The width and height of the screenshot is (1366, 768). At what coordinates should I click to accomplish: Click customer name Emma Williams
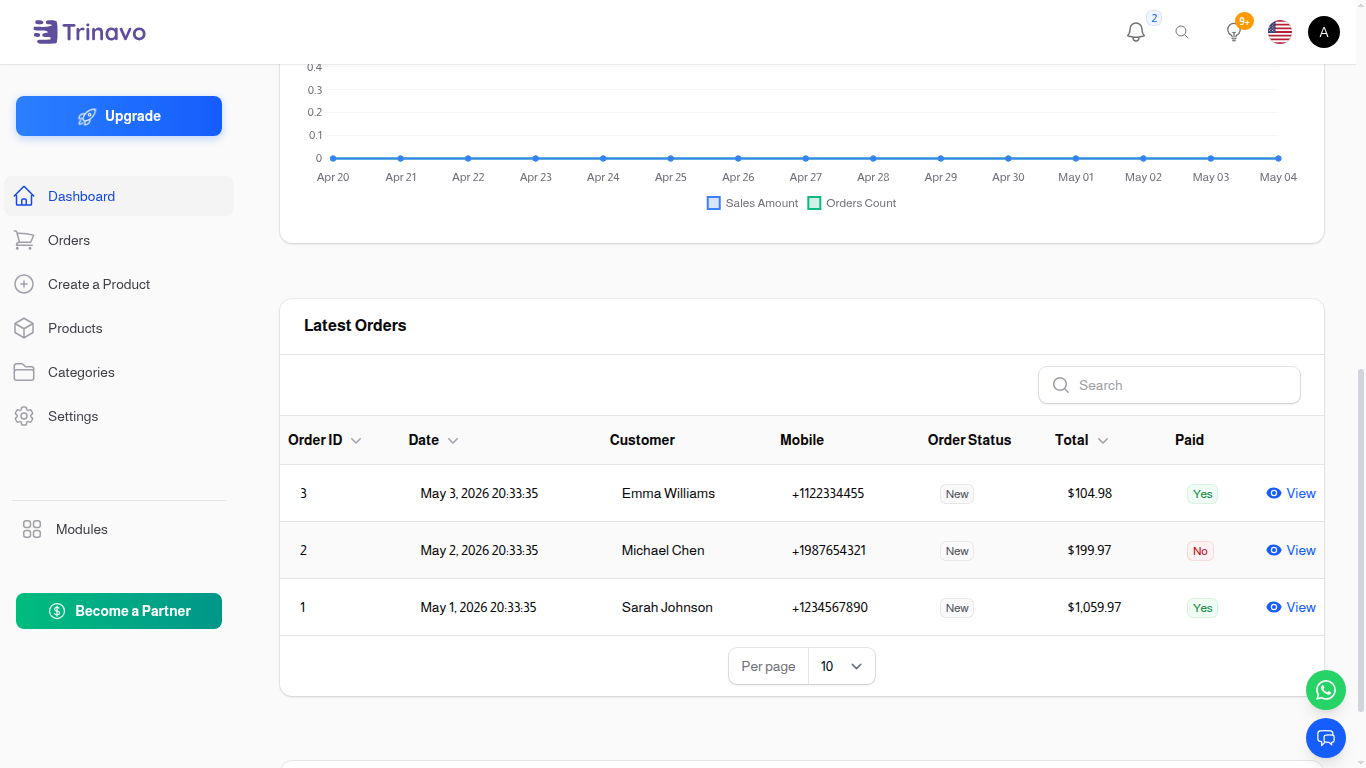click(x=668, y=493)
